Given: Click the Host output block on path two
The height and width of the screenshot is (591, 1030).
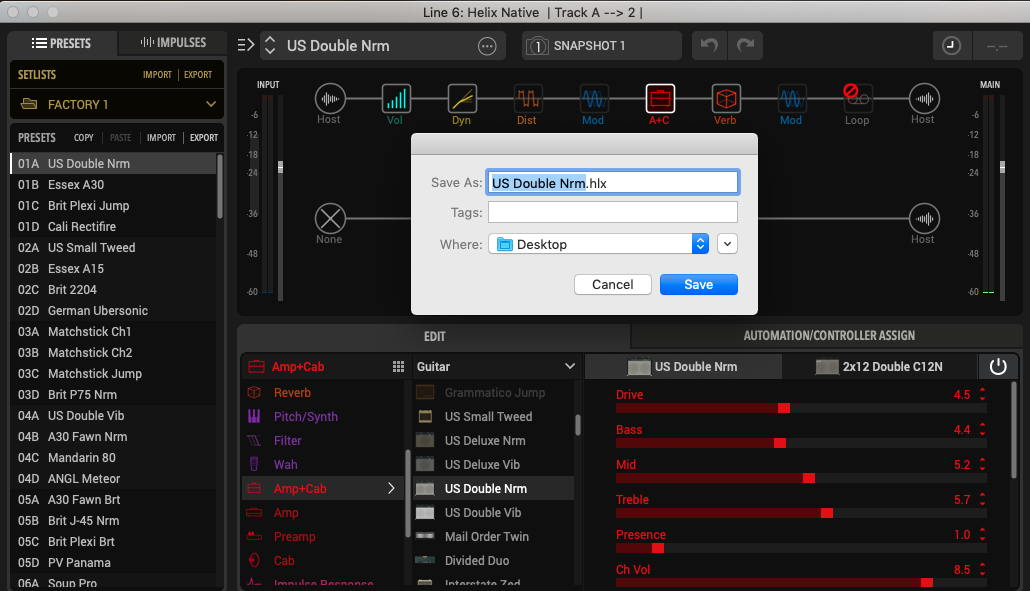Looking at the screenshot, I should pyautogui.click(x=924, y=219).
